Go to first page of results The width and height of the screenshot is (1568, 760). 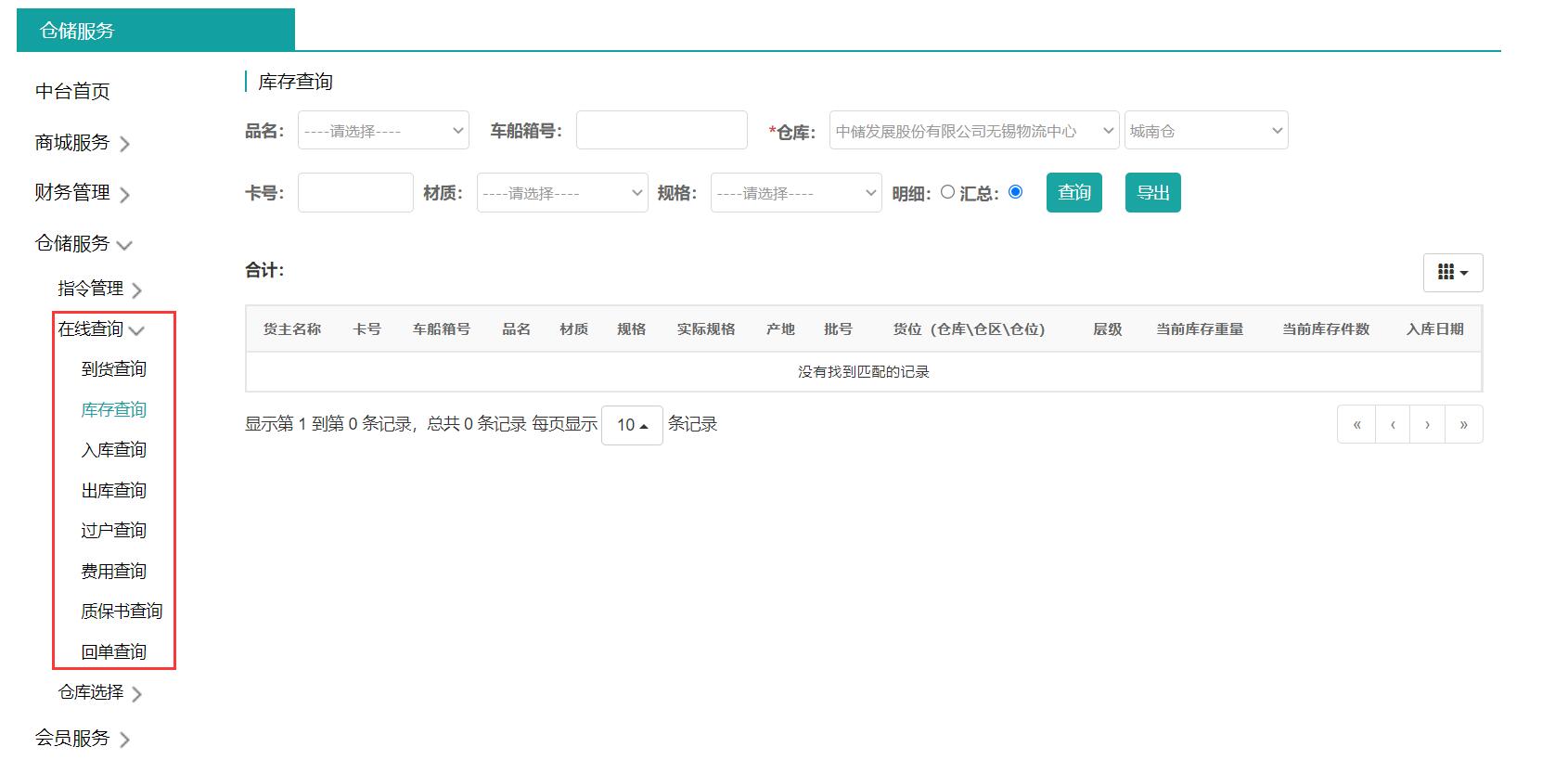pos(1356,425)
